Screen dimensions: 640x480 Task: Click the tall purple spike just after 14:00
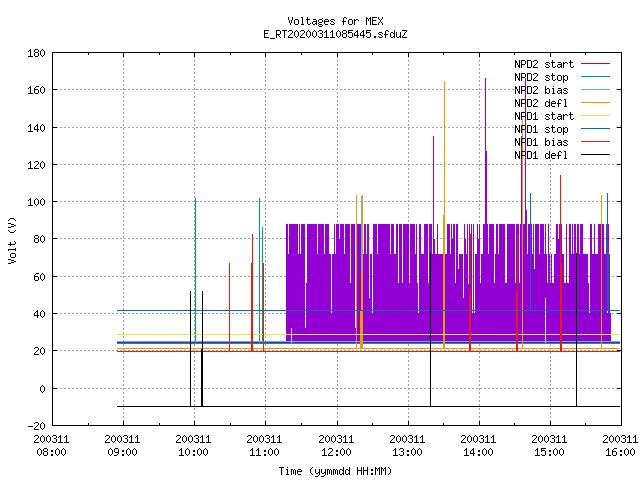(486, 151)
